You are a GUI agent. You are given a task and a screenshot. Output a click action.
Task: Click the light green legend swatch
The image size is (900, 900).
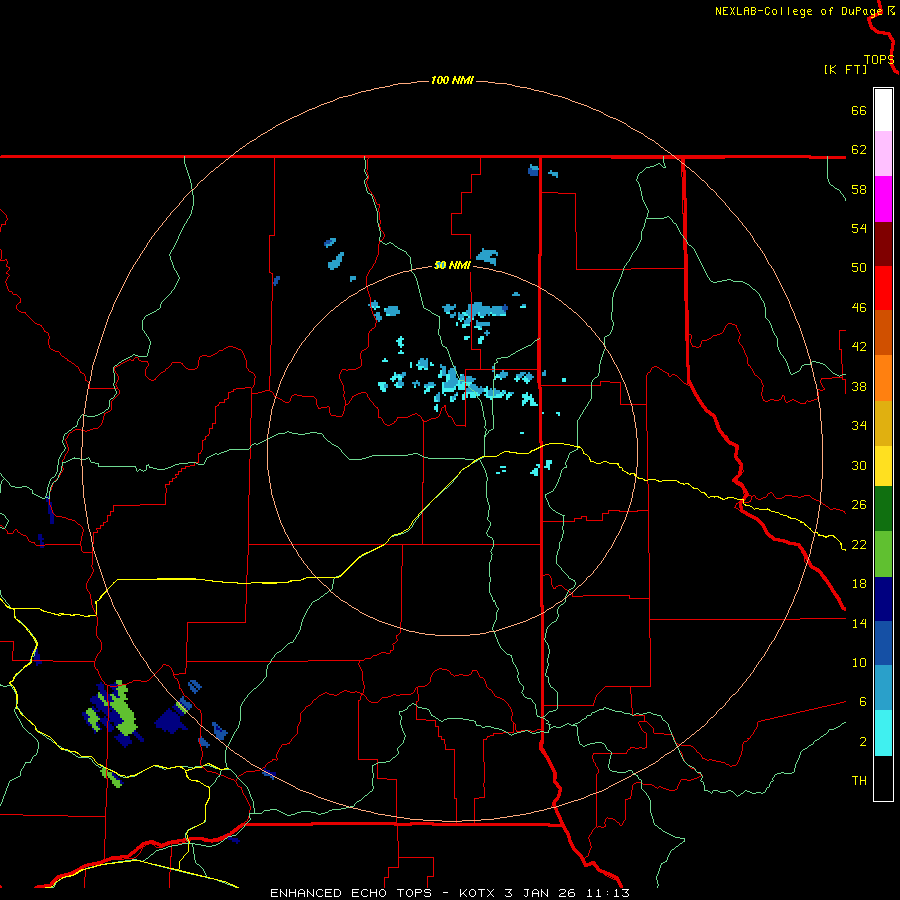(x=883, y=554)
